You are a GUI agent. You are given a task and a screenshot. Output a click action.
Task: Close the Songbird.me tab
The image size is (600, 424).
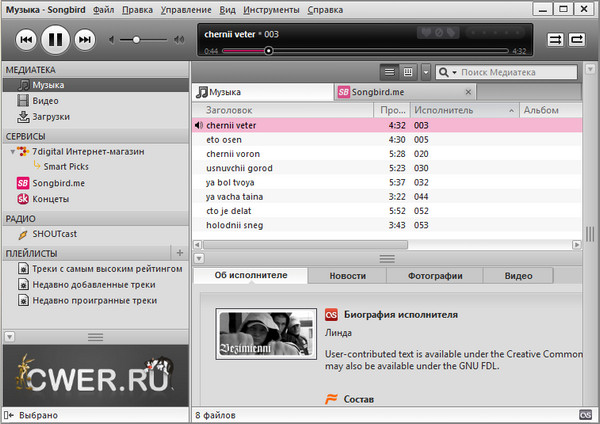pyautogui.click(x=467, y=91)
